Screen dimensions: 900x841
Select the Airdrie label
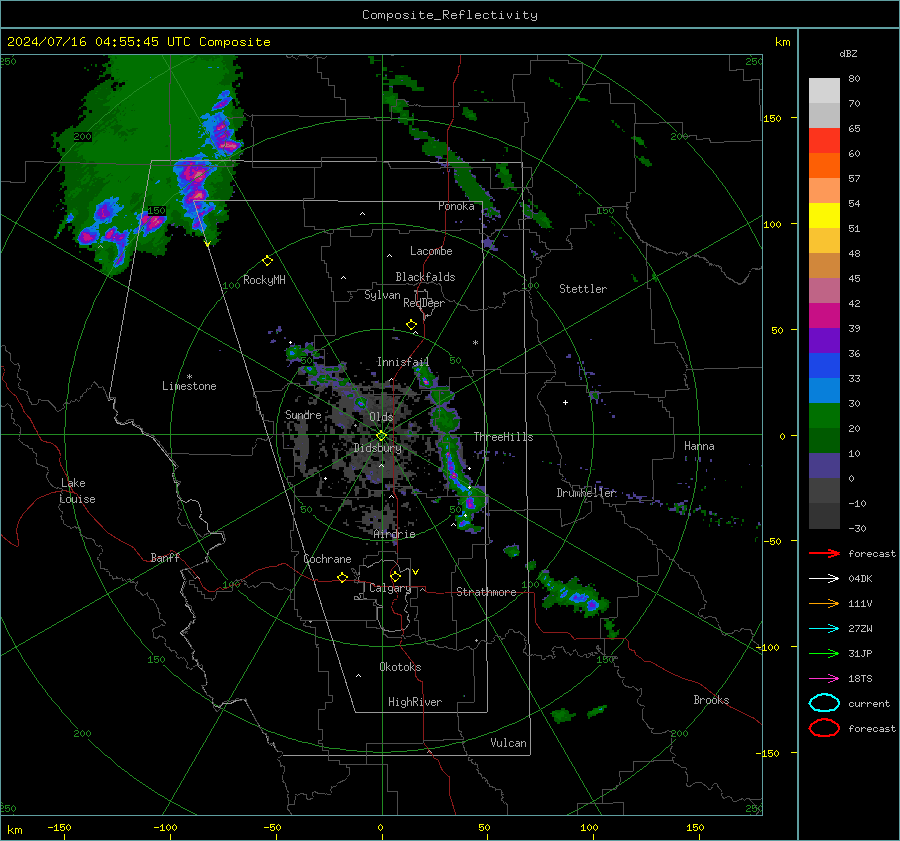point(394,534)
